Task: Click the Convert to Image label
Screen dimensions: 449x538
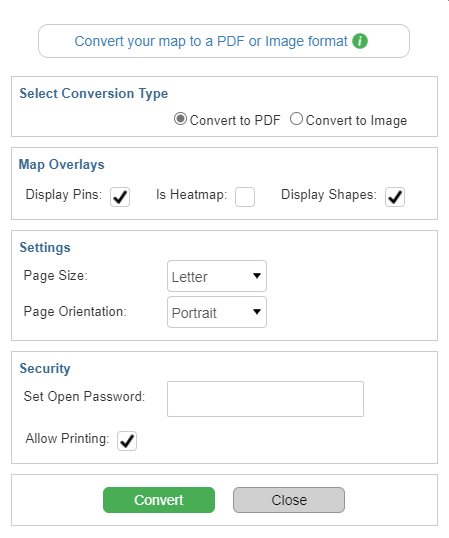Action: (x=356, y=120)
